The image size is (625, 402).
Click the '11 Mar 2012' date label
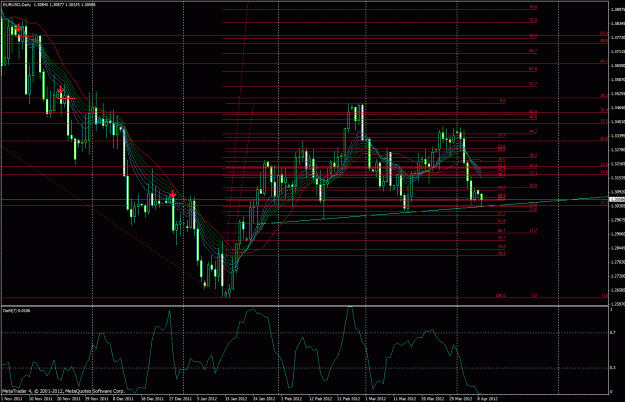point(404,398)
